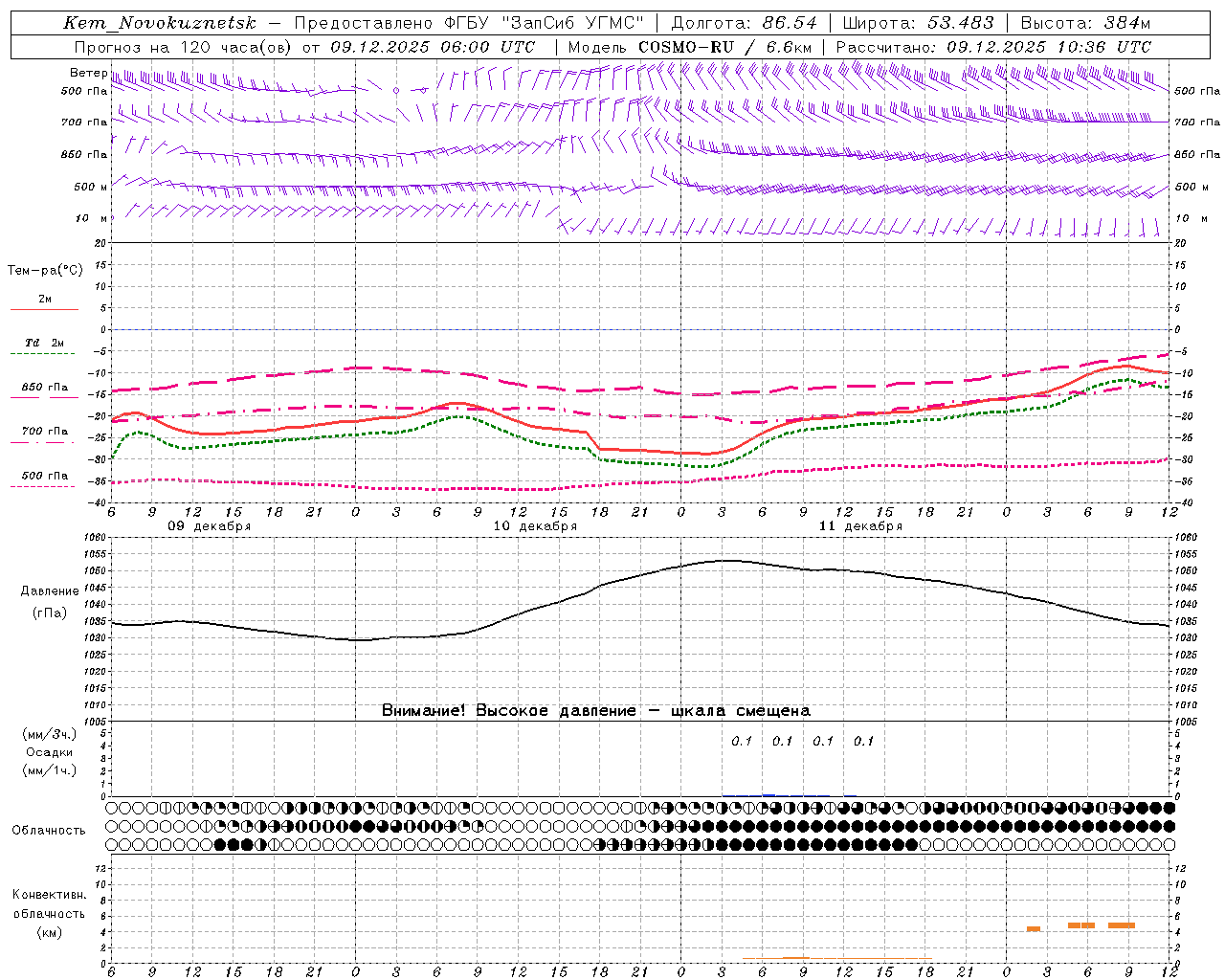
Task: Click the Давление pressure panel label
Action: (50, 591)
